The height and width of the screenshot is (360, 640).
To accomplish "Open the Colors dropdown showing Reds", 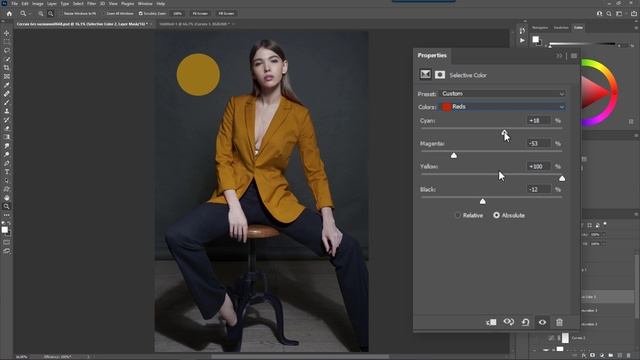I will pos(502,107).
